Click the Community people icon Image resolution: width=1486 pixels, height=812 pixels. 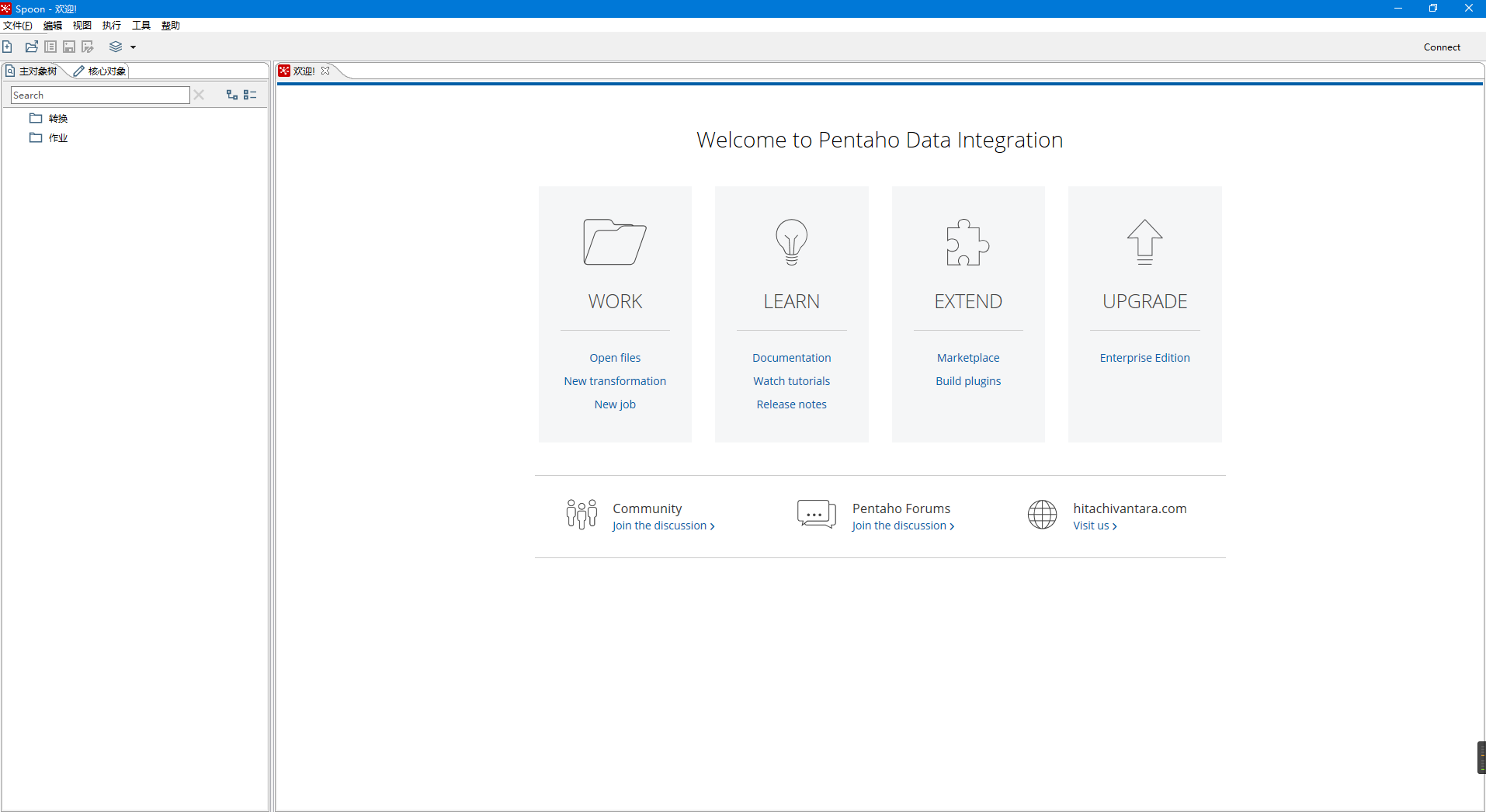point(582,514)
